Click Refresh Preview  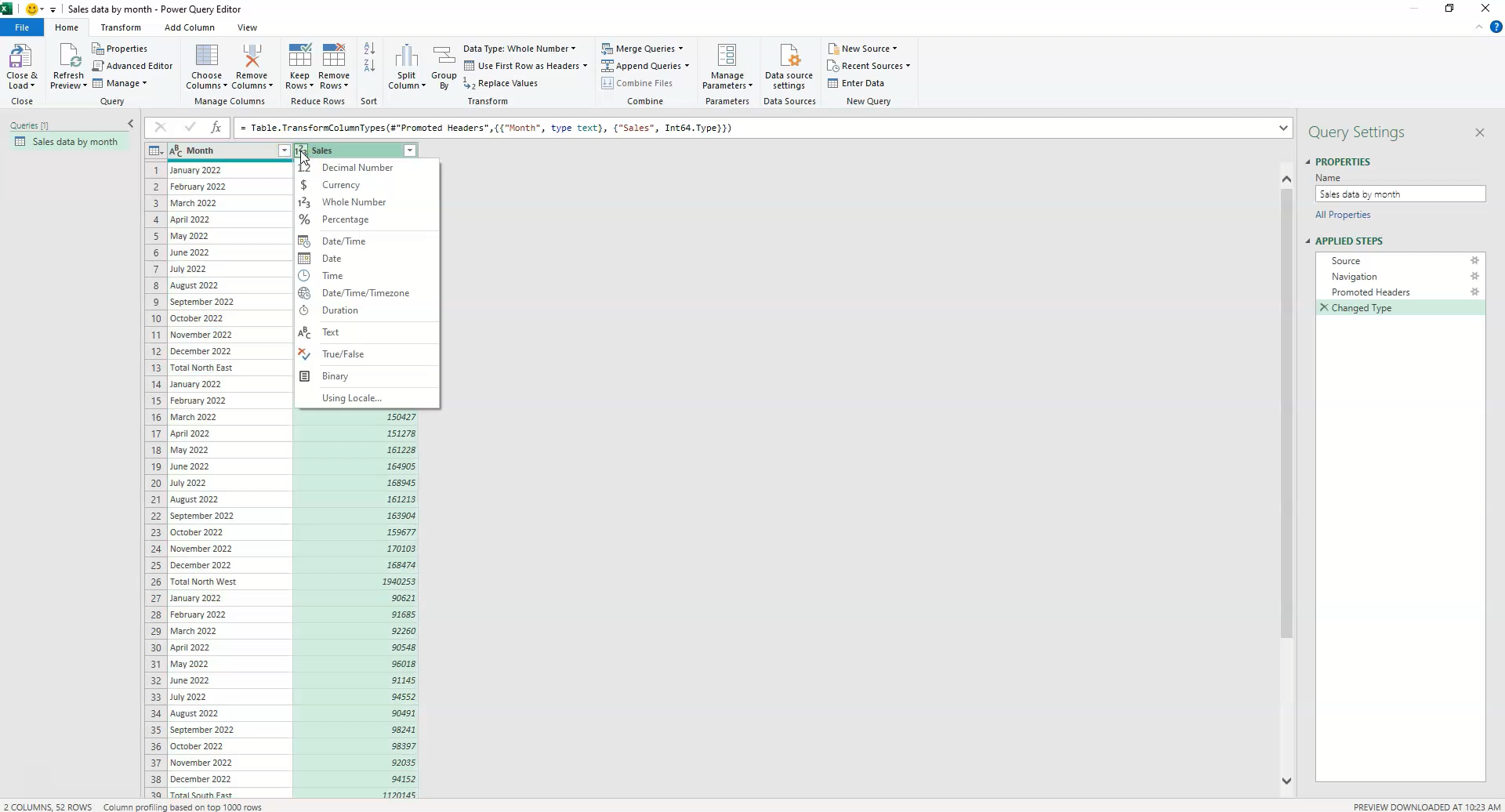pos(68,67)
